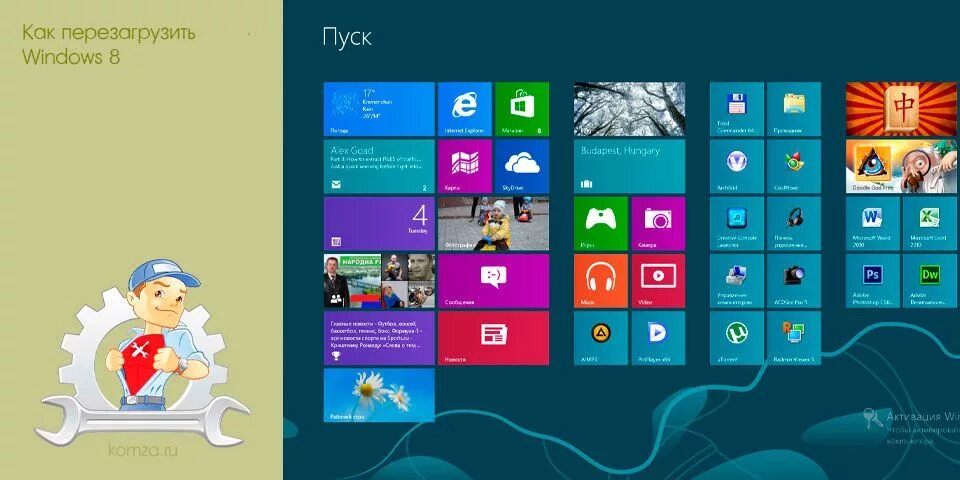The width and height of the screenshot is (960, 480).
Task: Launch the AIMP3 tile
Action: tap(601, 338)
